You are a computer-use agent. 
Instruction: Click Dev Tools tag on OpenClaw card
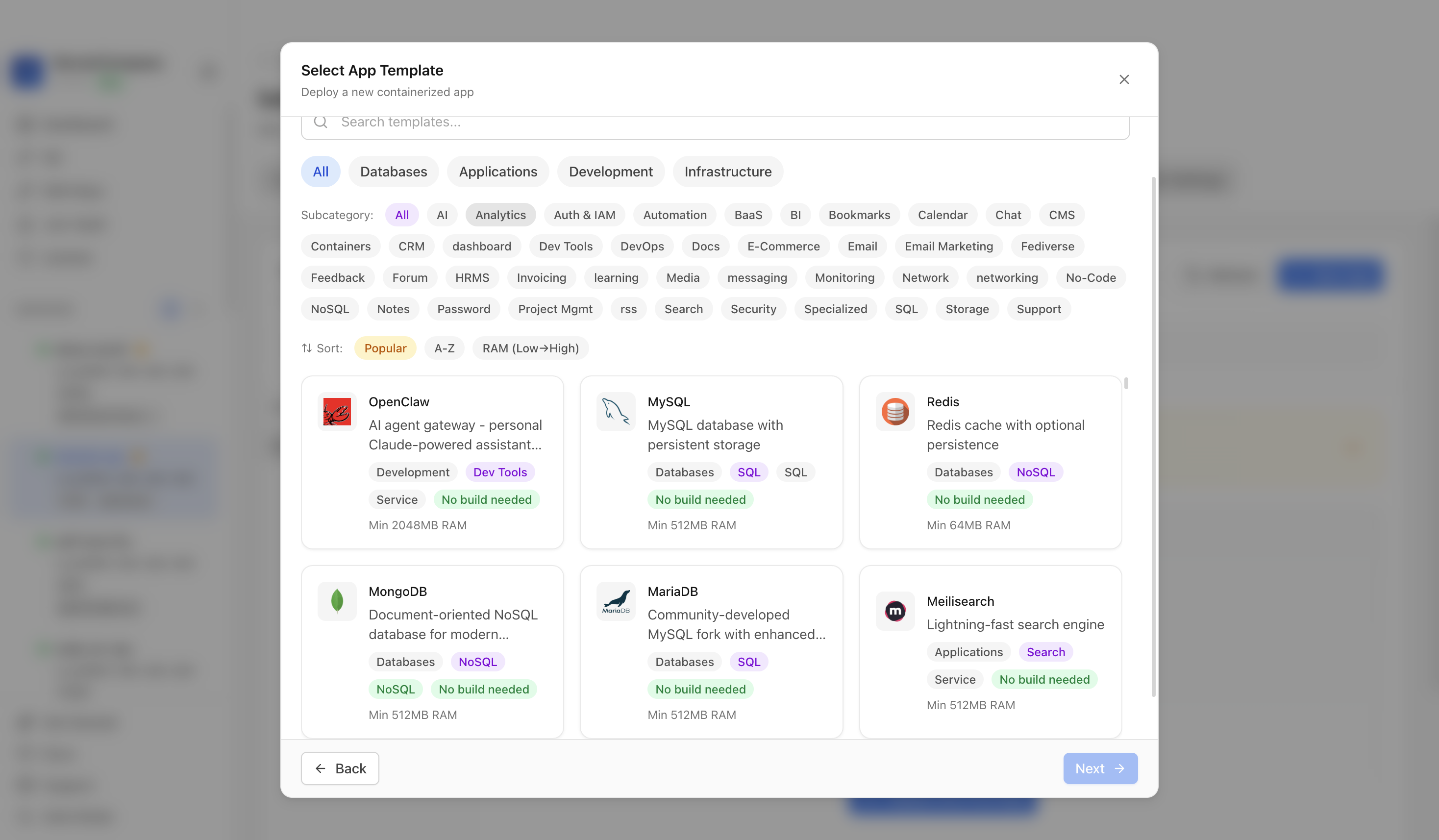coord(499,471)
